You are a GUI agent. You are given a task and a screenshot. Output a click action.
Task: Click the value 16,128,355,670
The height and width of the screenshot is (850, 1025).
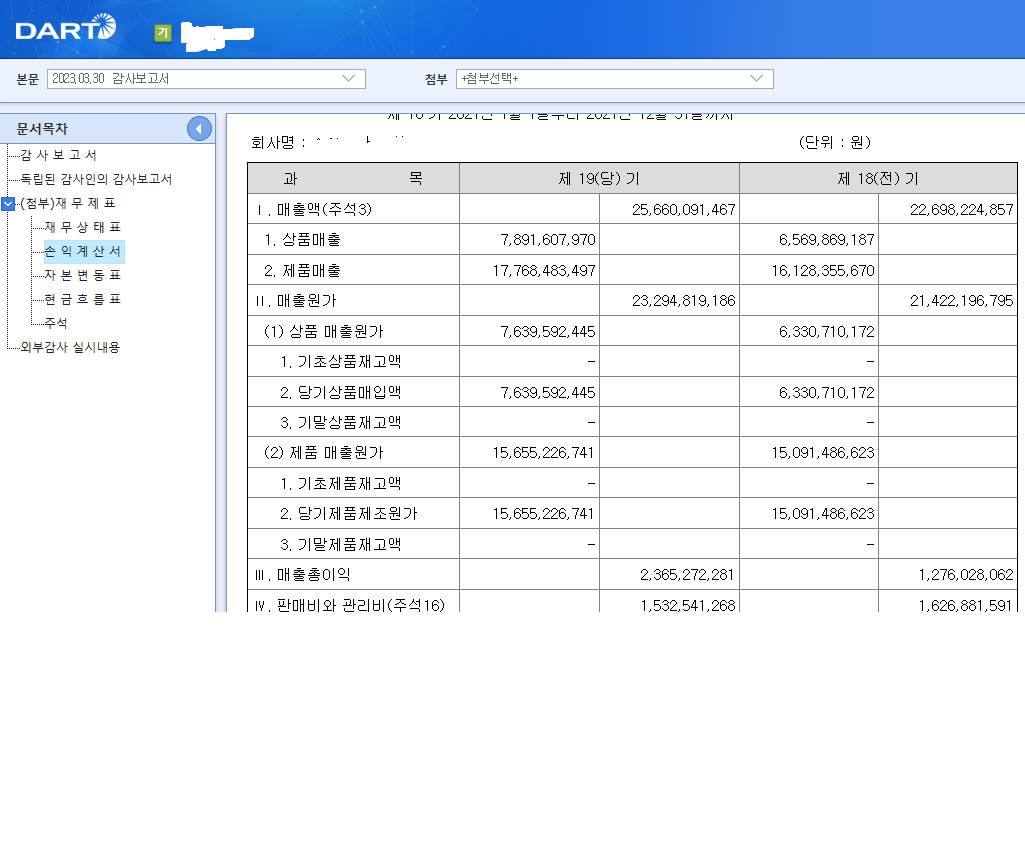[823, 271]
